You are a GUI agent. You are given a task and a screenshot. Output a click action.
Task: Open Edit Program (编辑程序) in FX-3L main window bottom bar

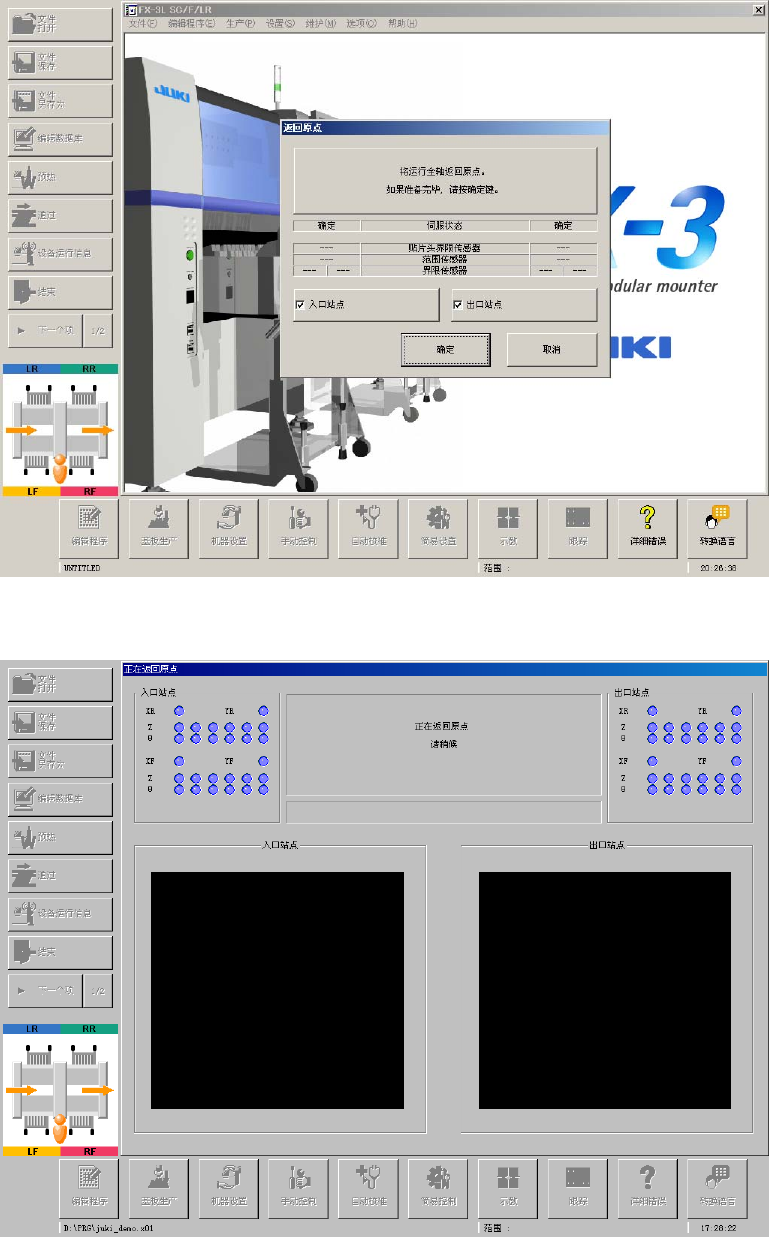point(89,531)
